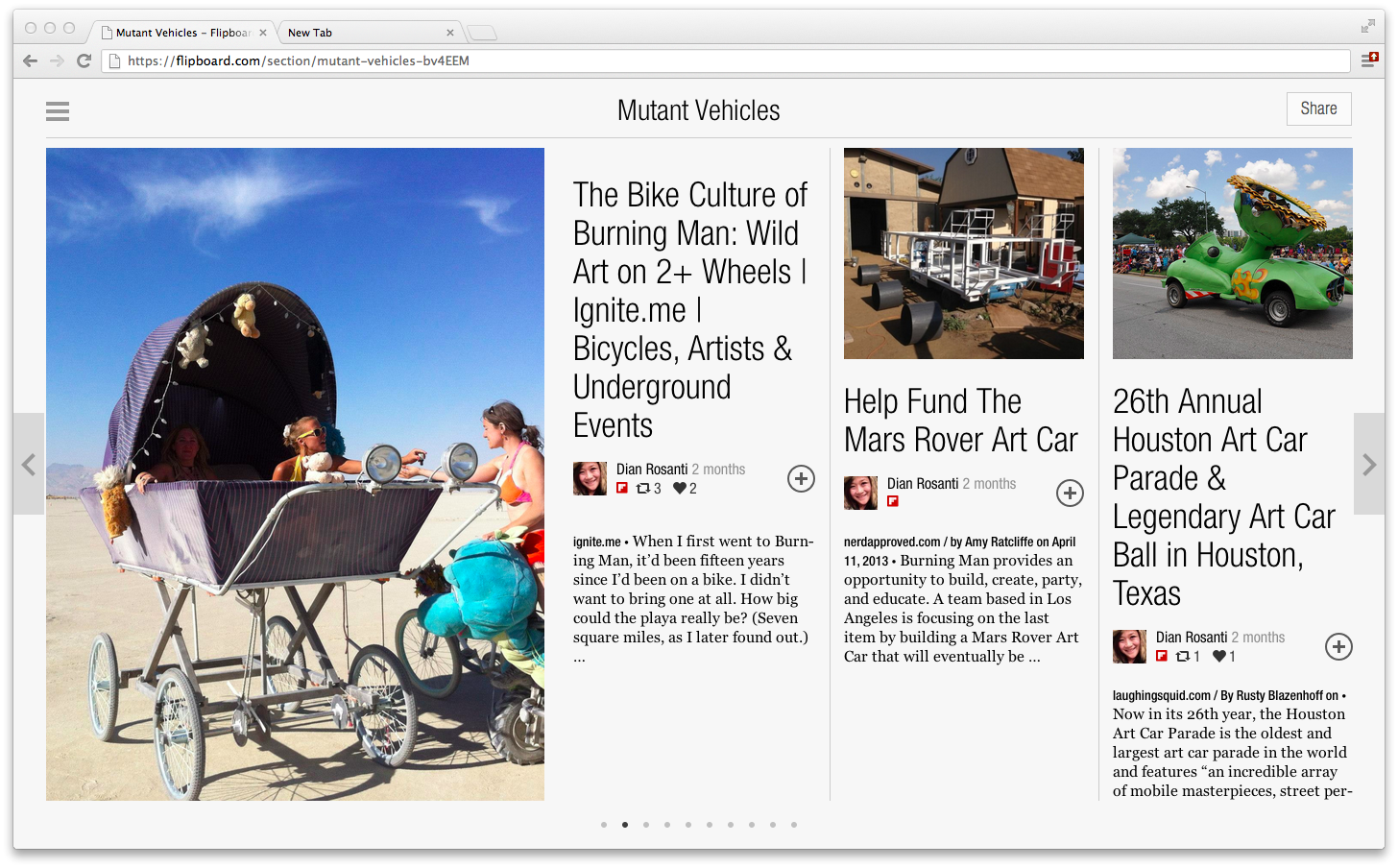Image resolution: width=1398 pixels, height=868 pixels.
Task: Open the hamburger menu icon
Action: (58, 111)
